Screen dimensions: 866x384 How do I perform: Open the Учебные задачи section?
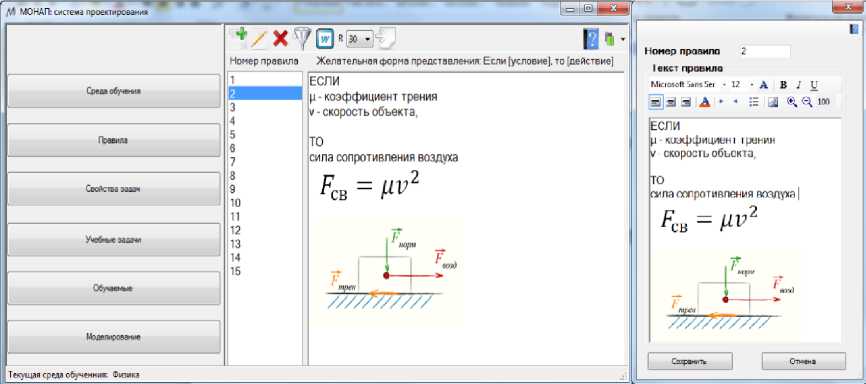click(x=114, y=240)
